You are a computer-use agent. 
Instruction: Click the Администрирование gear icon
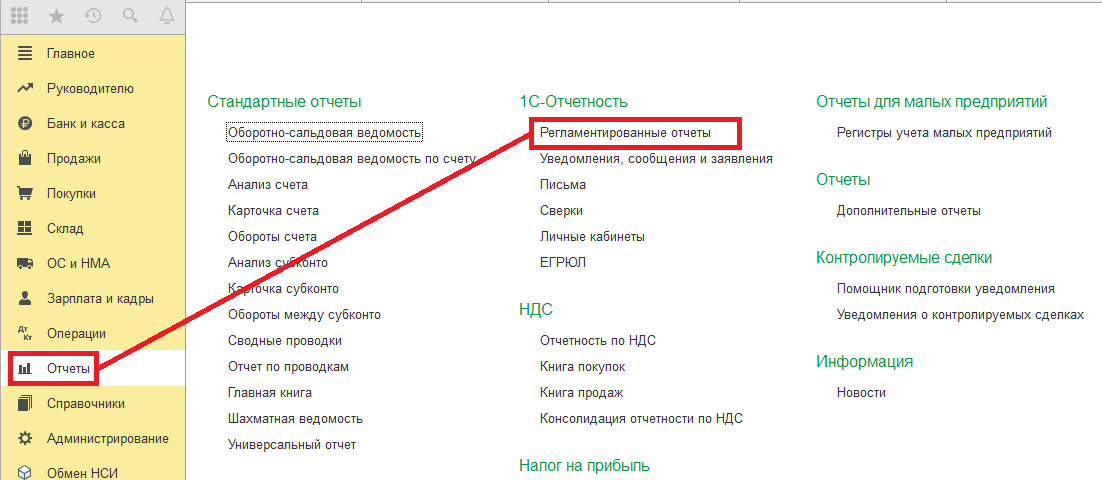(x=25, y=439)
